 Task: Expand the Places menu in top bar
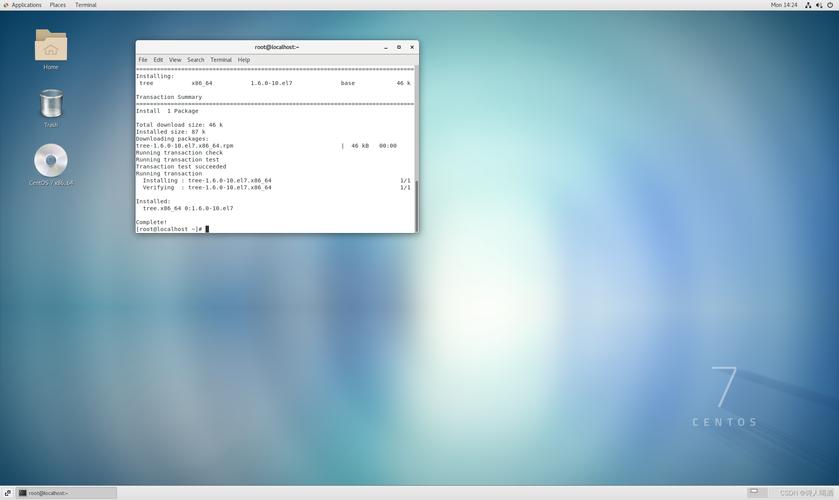pyautogui.click(x=58, y=5)
